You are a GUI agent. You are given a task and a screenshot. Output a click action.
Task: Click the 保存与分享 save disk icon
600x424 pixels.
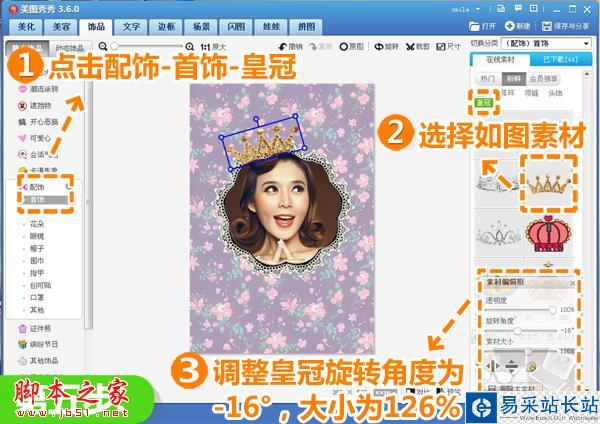[546, 26]
